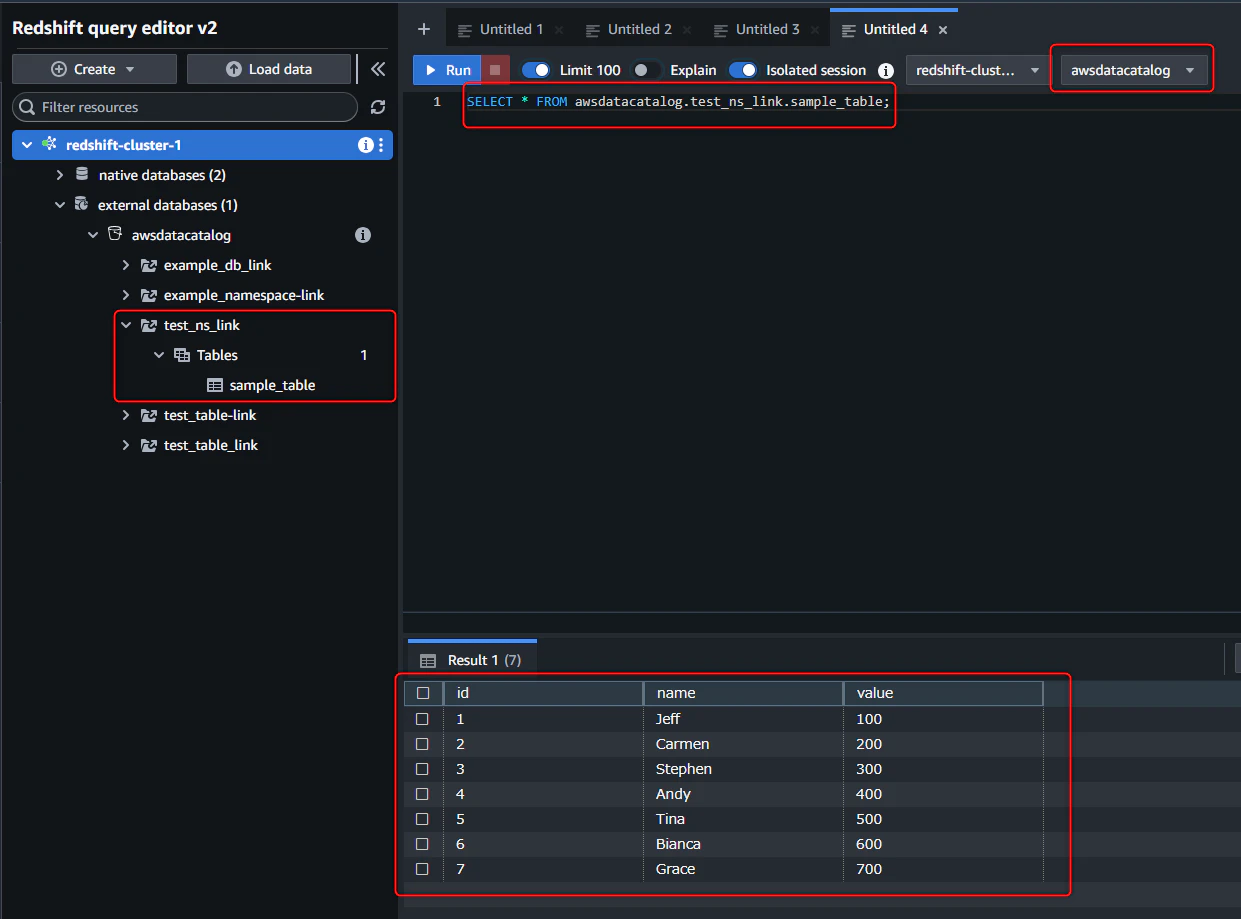Switch to the Untitled 3 tab
Image resolution: width=1241 pixels, height=919 pixels.
pyautogui.click(x=767, y=30)
